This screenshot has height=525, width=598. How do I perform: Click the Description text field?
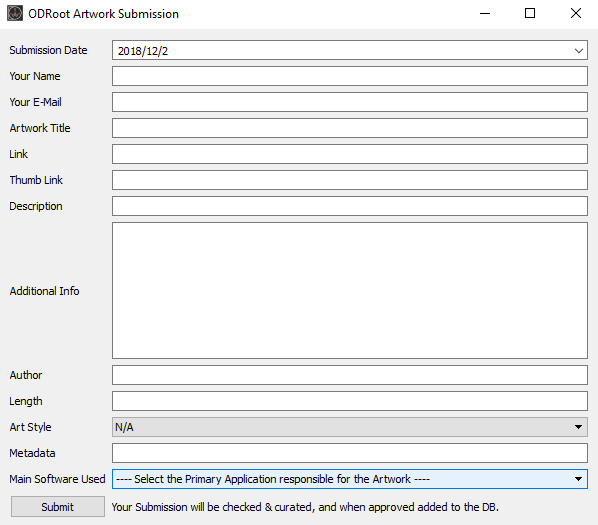[x=350, y=206]
